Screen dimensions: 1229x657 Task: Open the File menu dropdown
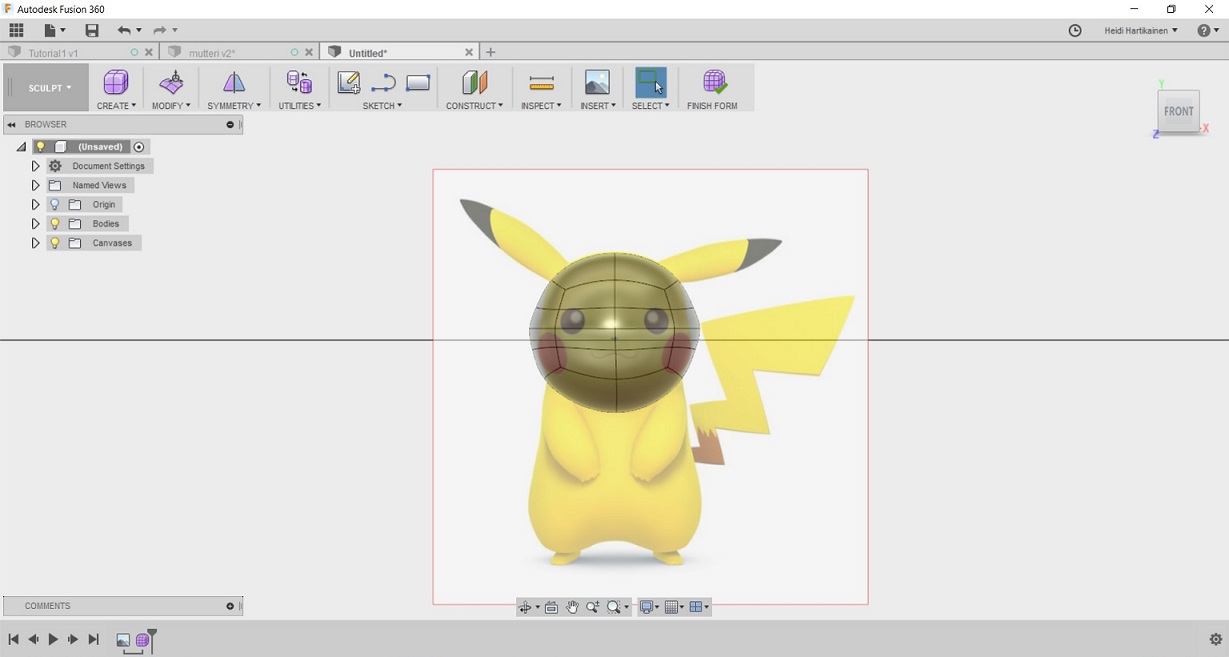(54, 31)
